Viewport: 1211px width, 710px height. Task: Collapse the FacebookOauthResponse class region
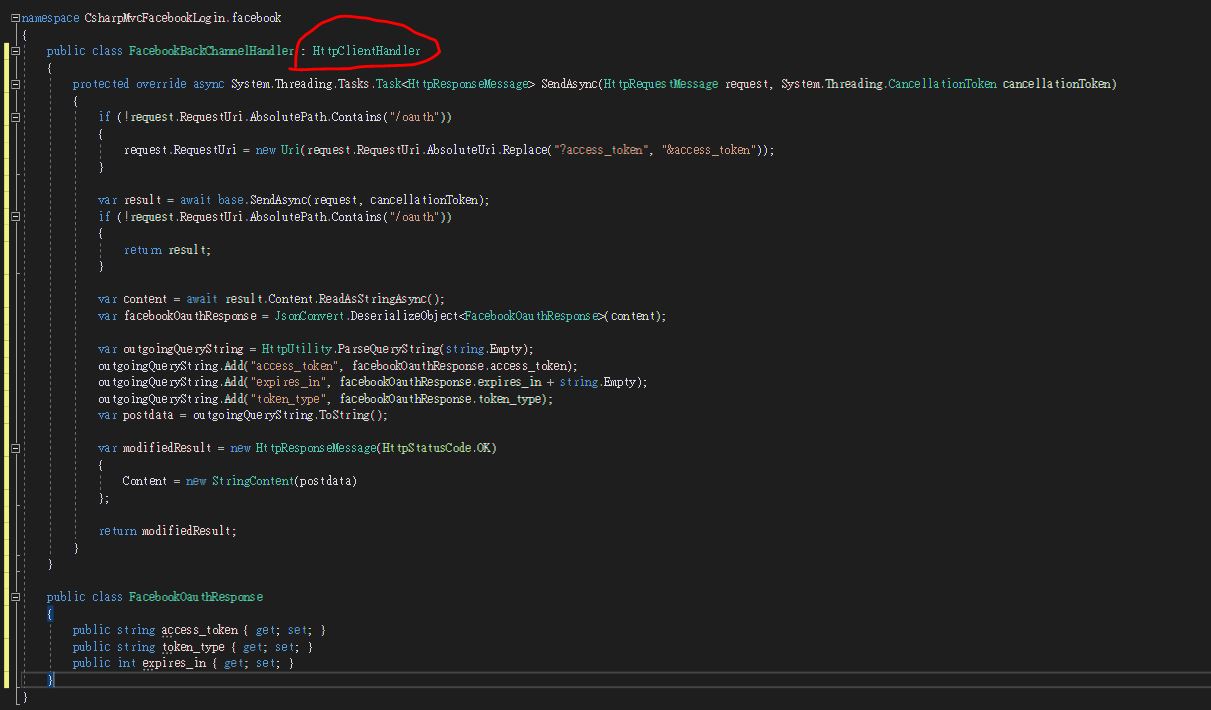[15, 597]
